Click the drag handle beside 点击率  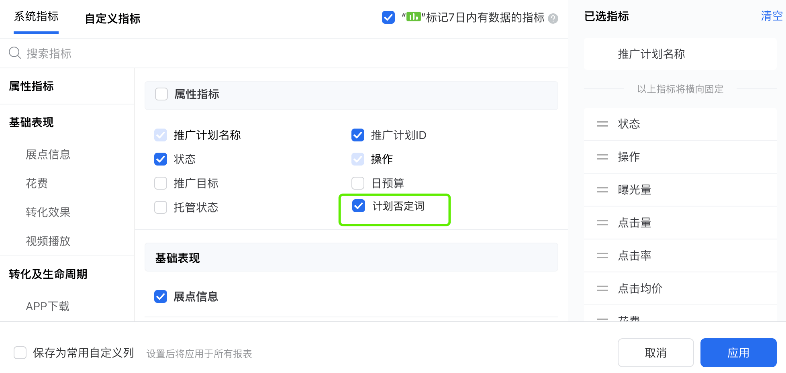pyautogui.click(x=603, y=256)
